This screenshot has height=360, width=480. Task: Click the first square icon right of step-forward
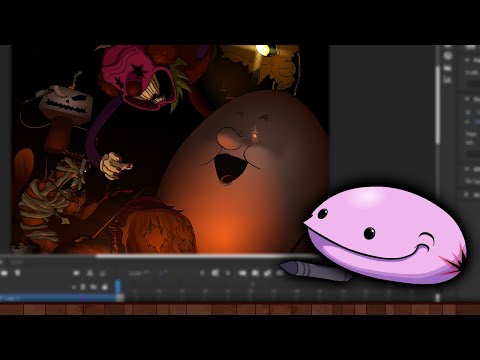click(242, 273)
